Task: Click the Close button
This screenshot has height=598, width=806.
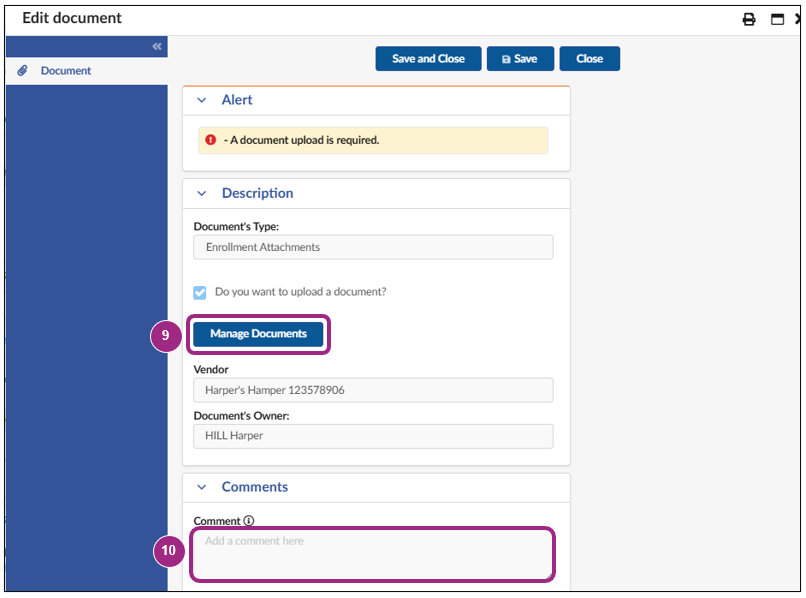Action: point(589,58)
